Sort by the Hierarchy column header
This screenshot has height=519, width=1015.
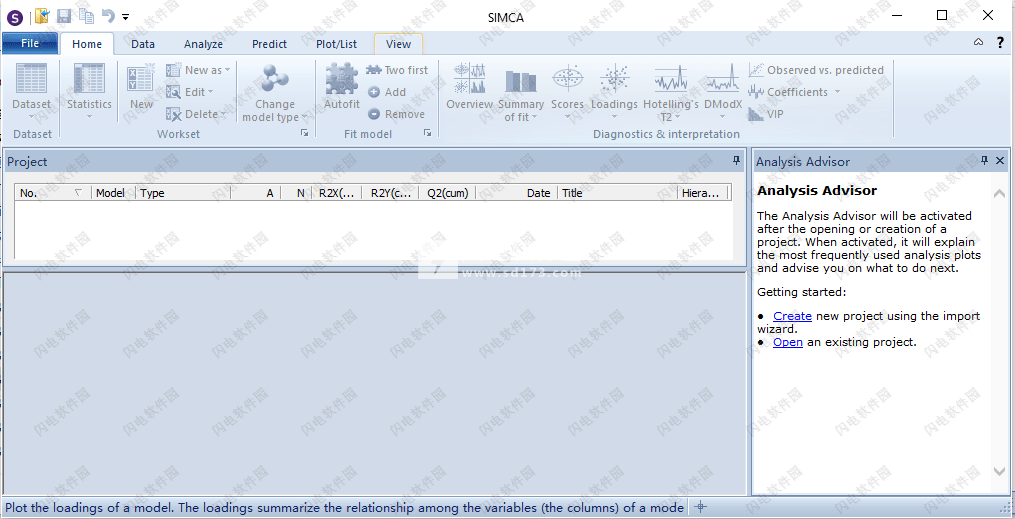pyautogui.click(x=702, y=193)
